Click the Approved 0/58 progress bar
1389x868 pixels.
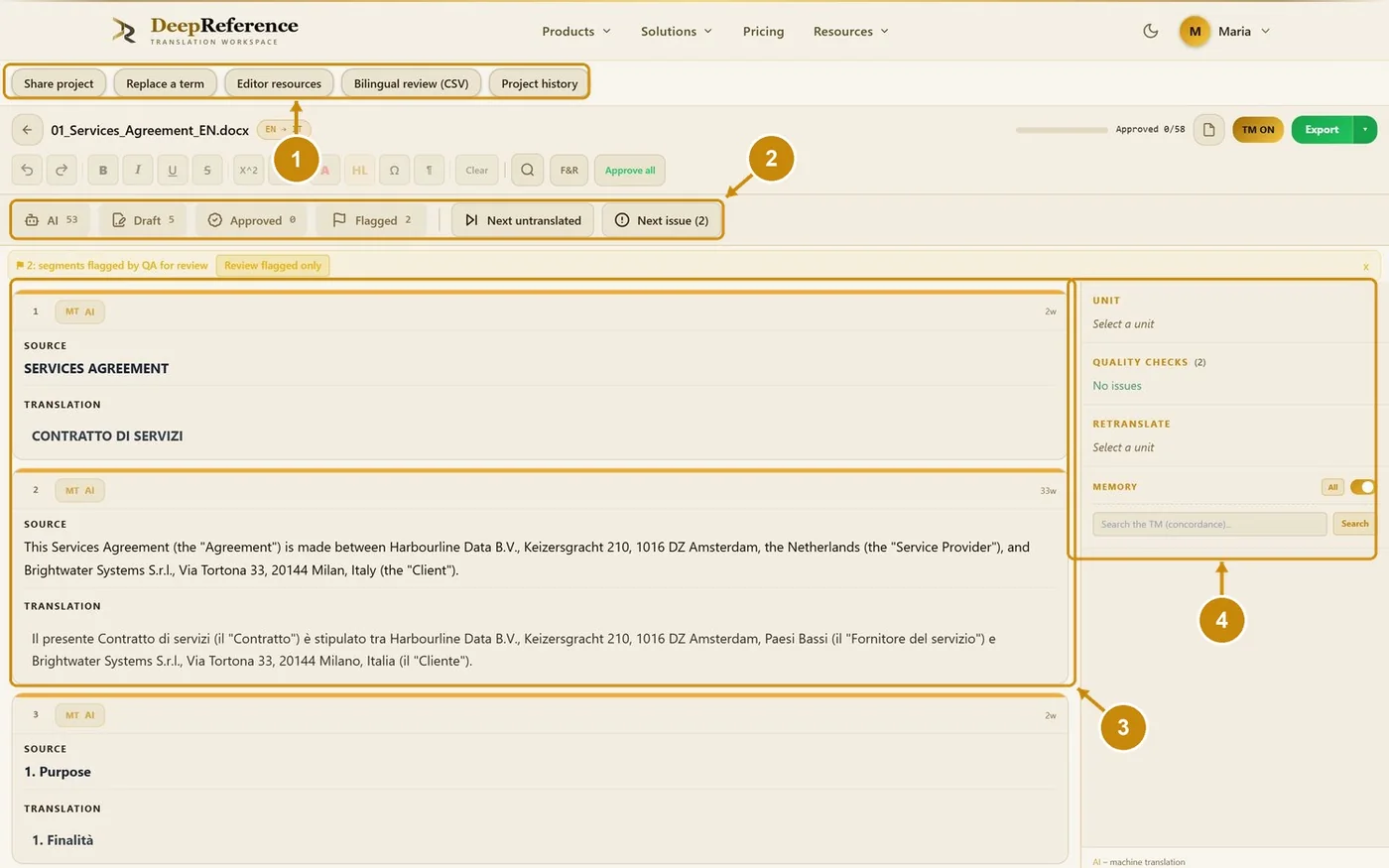click(1062, 130)
